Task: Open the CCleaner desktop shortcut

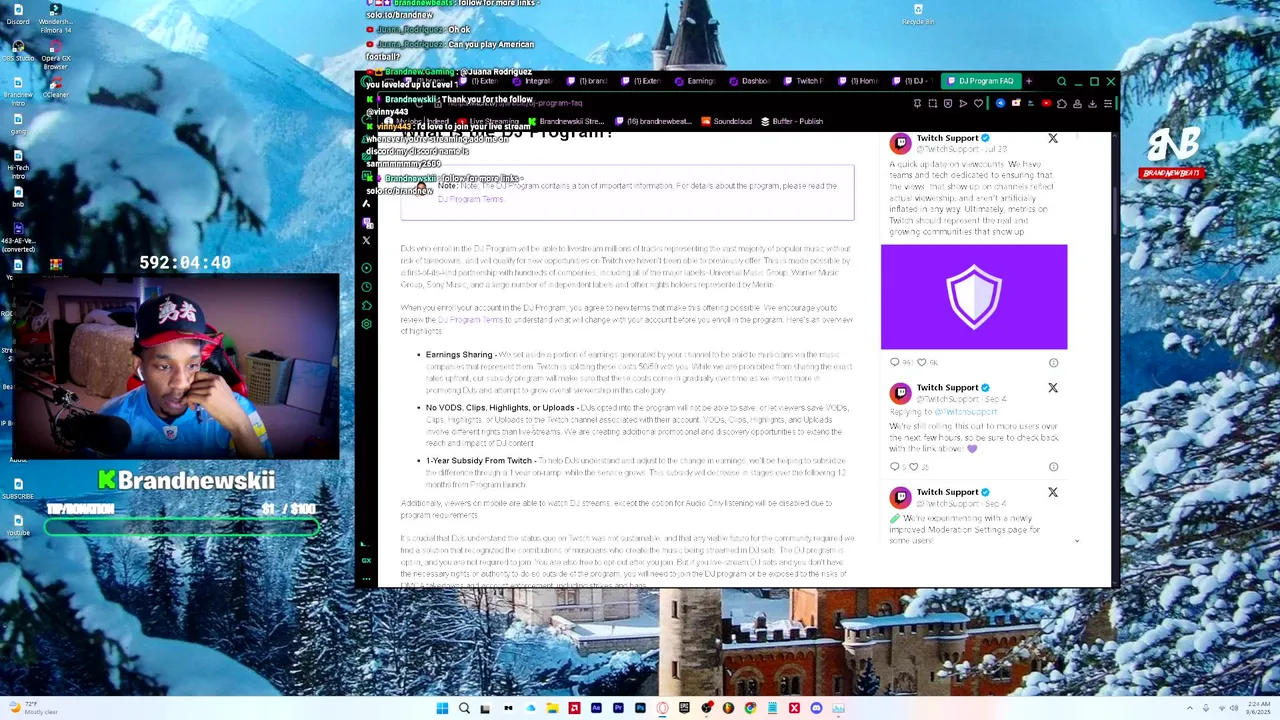Action: pos(56,87)
